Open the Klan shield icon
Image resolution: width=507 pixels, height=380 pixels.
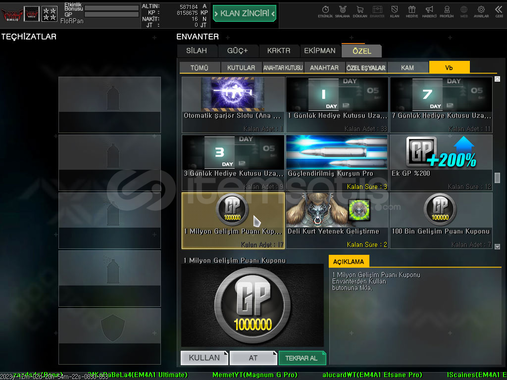tap(394, 12)
